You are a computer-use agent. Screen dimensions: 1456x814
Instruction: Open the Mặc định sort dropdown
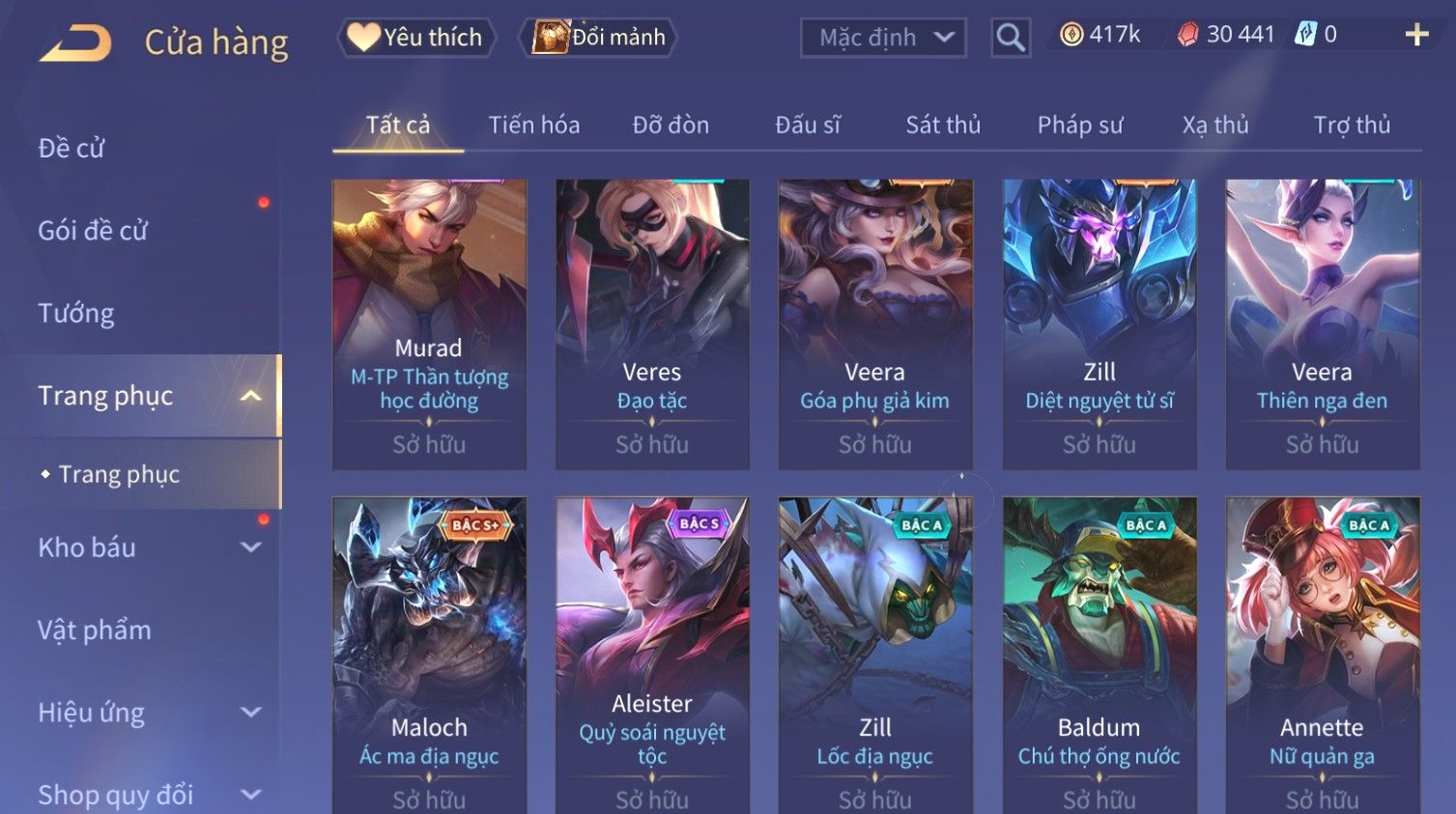(x=883, y=38)
